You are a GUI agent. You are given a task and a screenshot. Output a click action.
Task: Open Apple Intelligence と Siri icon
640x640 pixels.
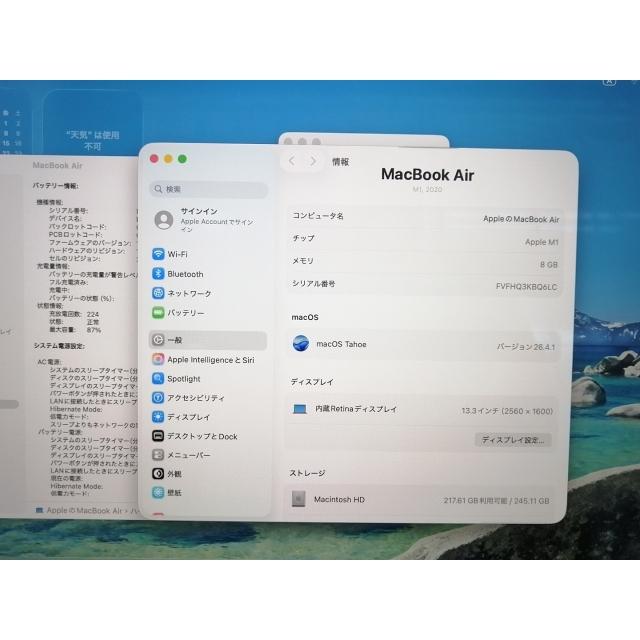(x=158, y=359)
